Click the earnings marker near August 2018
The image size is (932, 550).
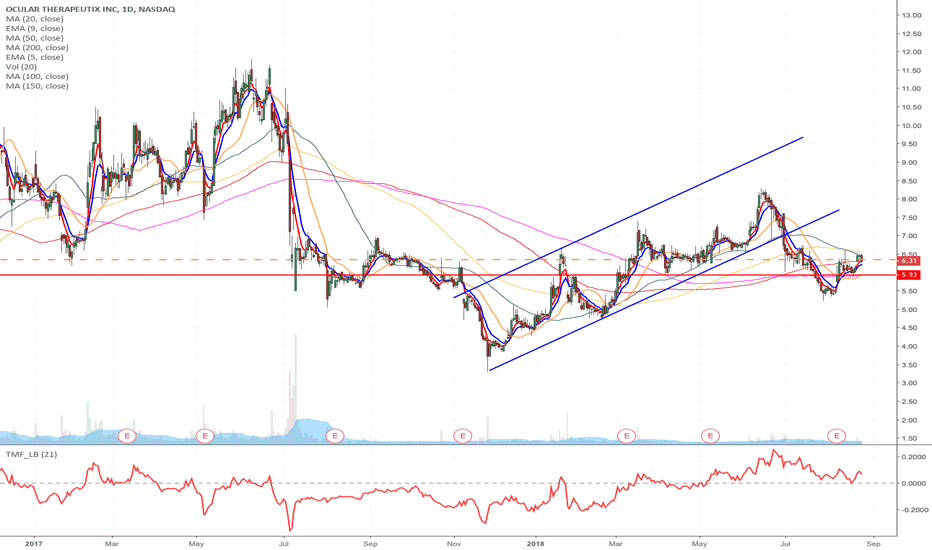(x=837, y=436)
